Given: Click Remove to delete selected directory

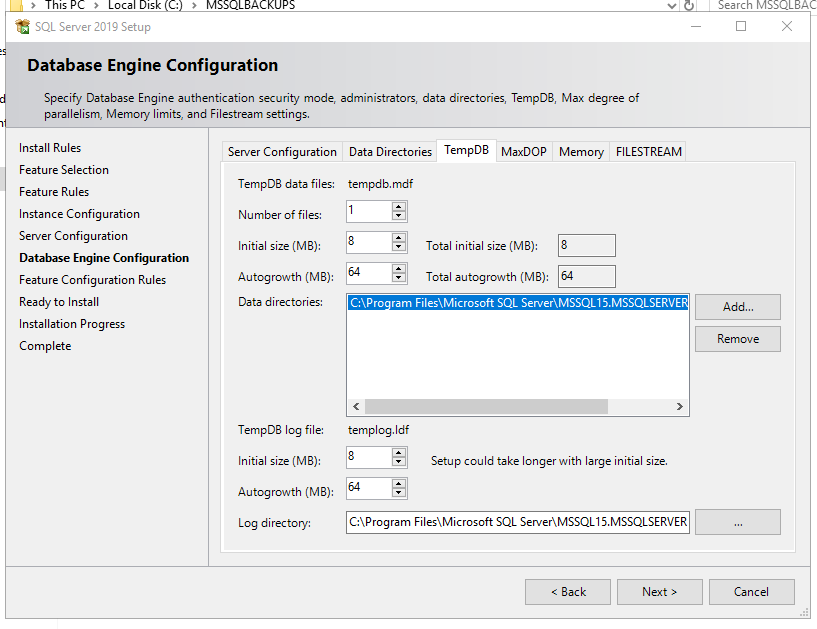Looking at the screenshot, I should [x=738, y=339].
